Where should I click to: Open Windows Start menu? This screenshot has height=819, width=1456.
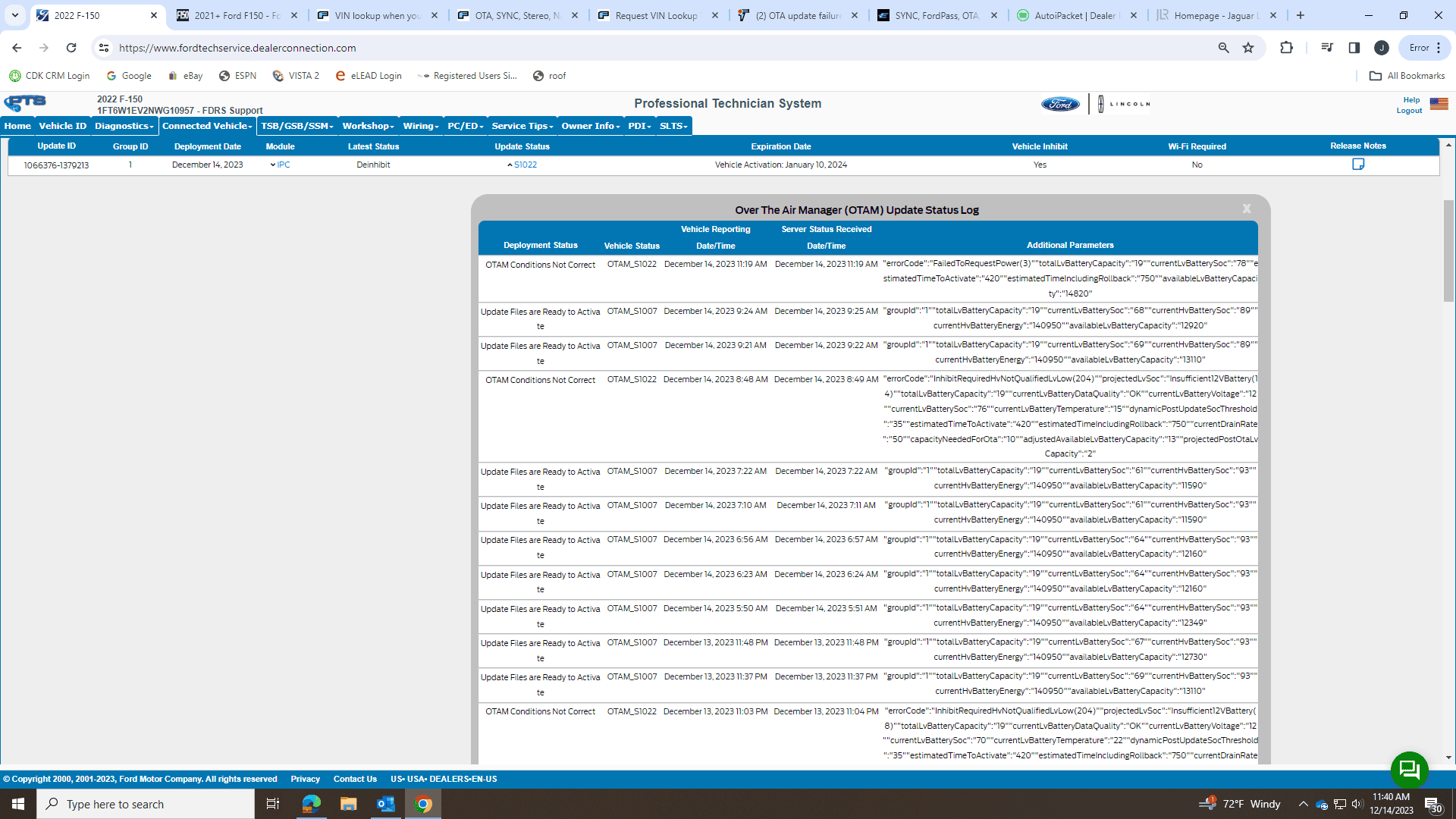[x=18, y=804]
